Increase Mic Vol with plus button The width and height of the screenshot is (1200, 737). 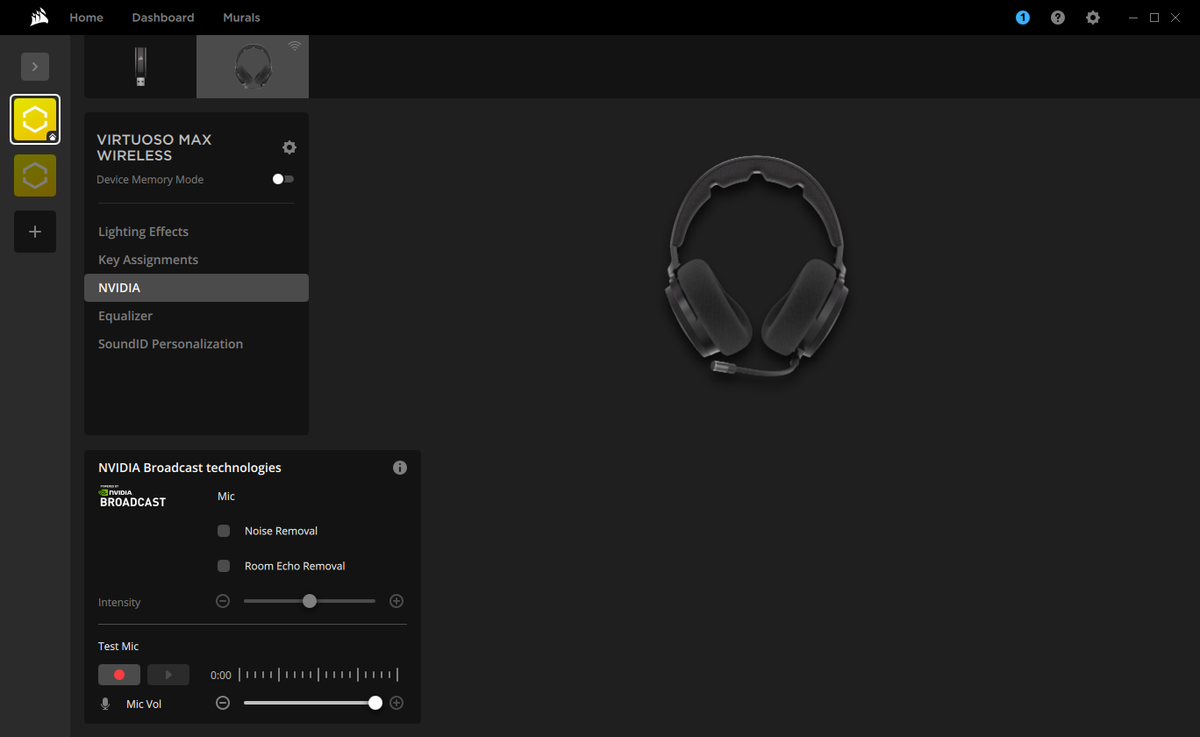click(396, 703)
